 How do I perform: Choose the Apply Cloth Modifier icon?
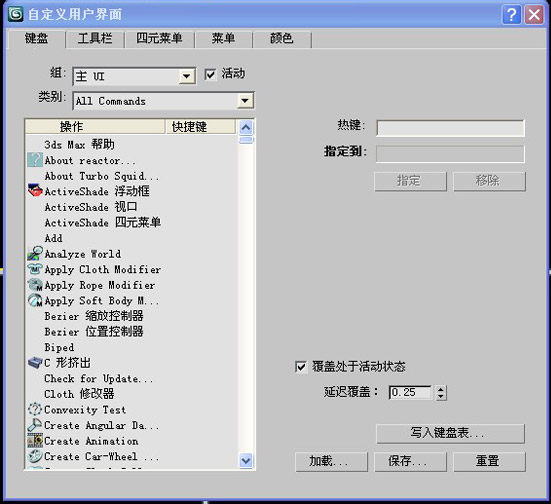pyautogui.click(x=35, y=269)
